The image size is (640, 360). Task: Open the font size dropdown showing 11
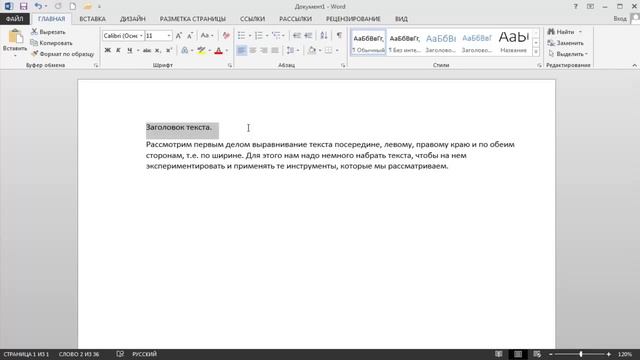pos(169,36)
